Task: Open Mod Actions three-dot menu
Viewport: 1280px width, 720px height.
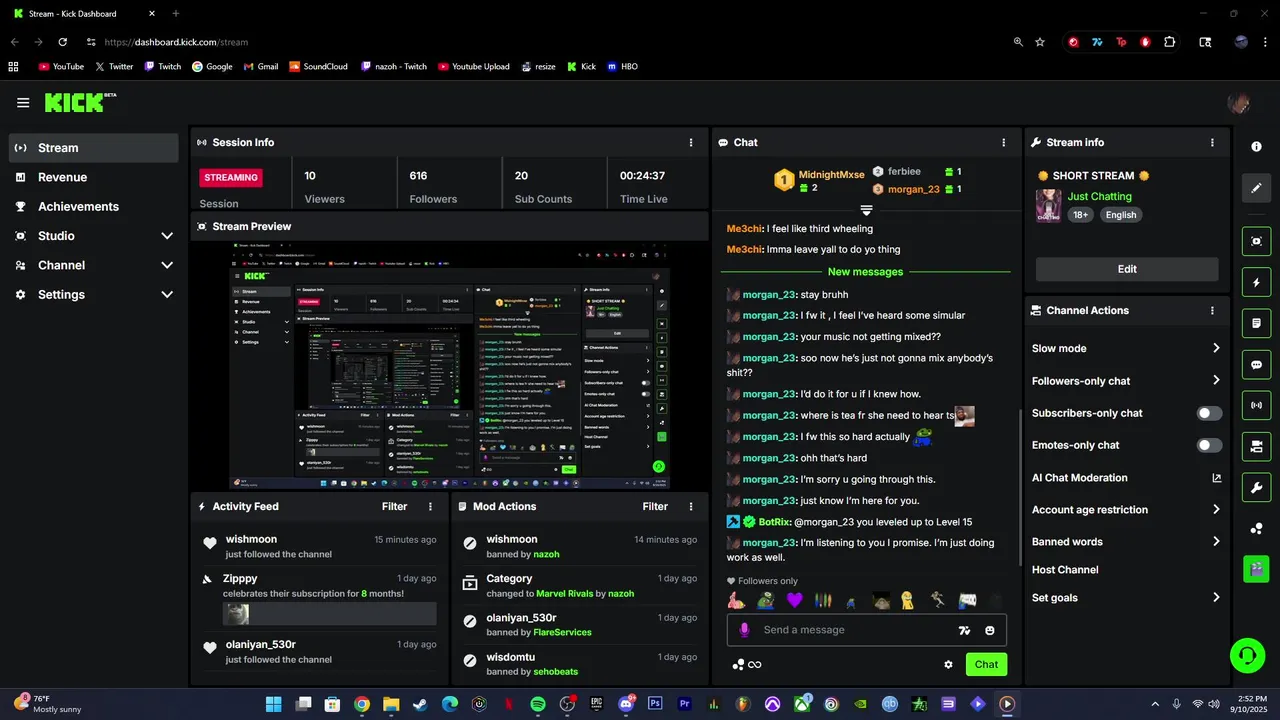Action: [x=690, y=506]
